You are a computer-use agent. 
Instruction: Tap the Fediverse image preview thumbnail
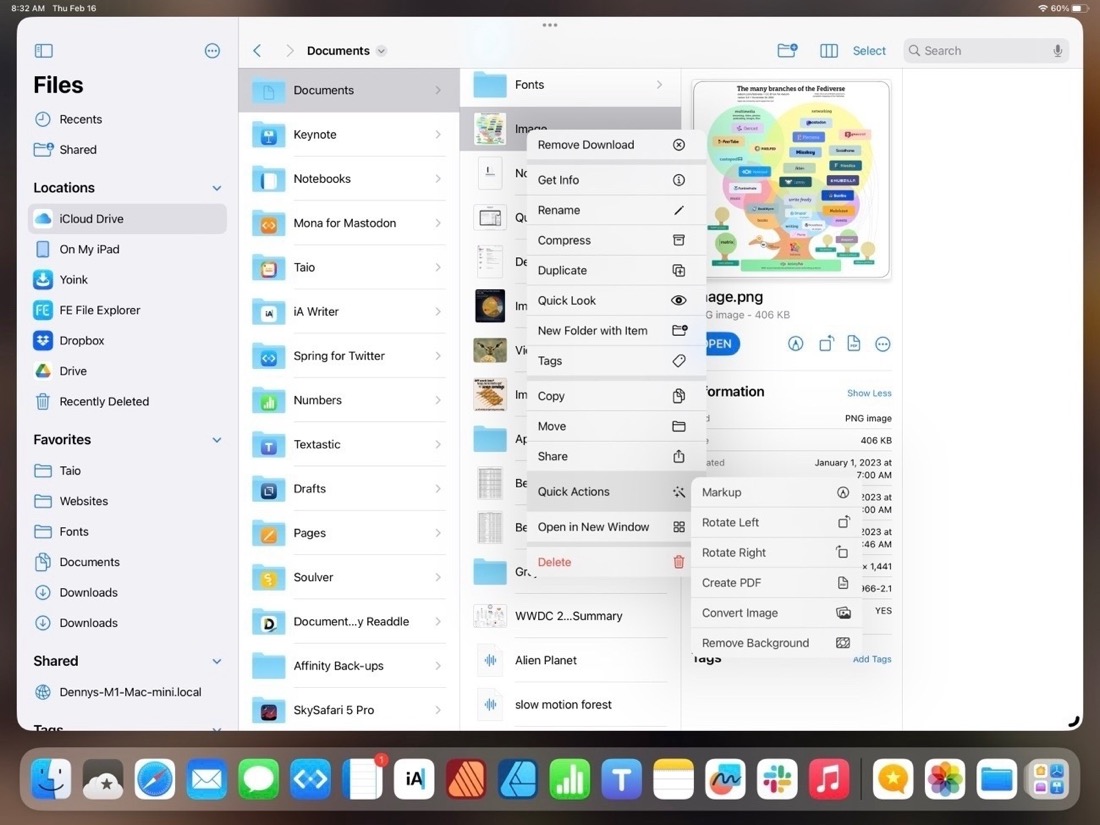point(791,178)
